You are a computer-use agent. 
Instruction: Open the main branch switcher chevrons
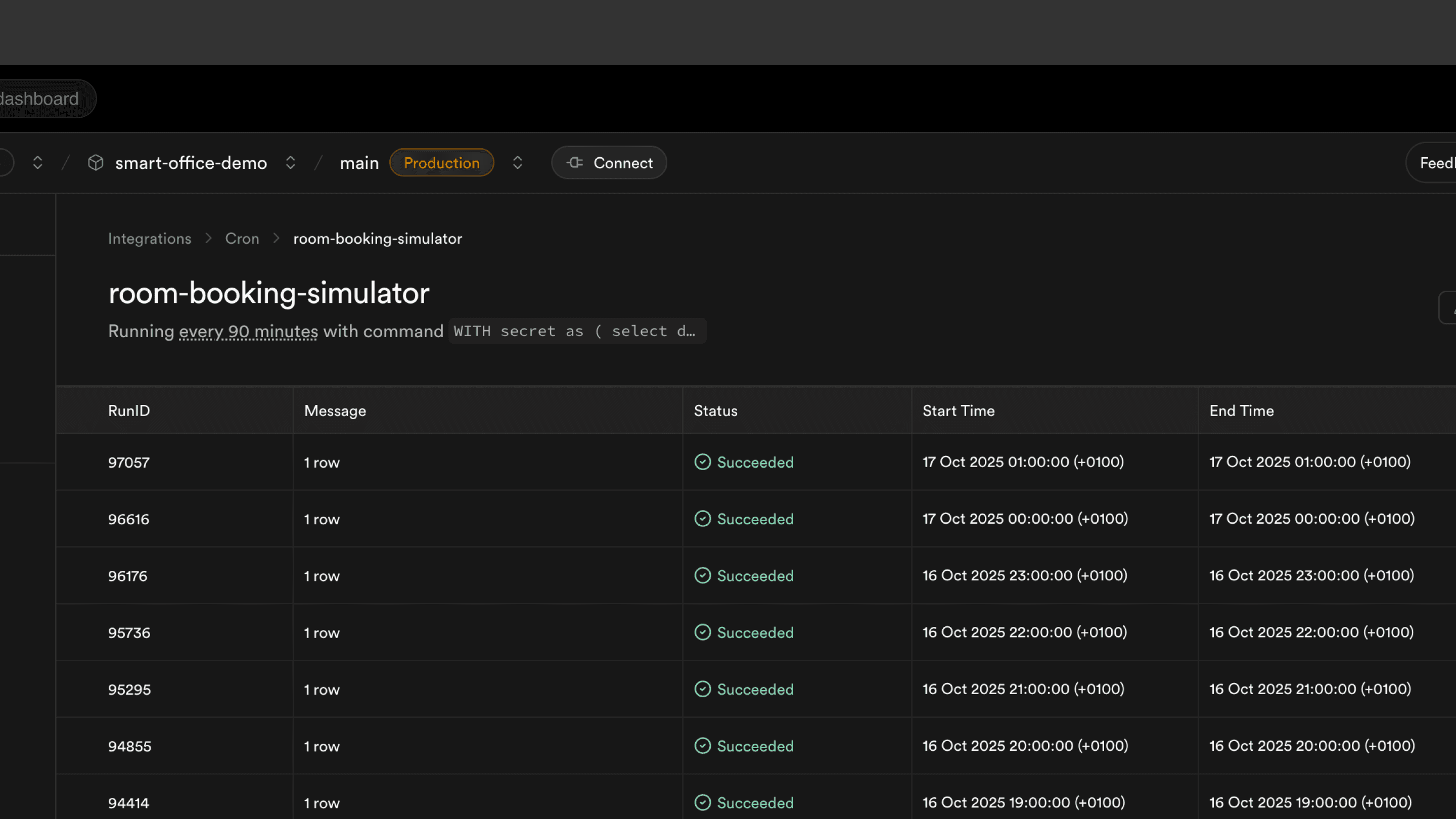pos(517,163)
